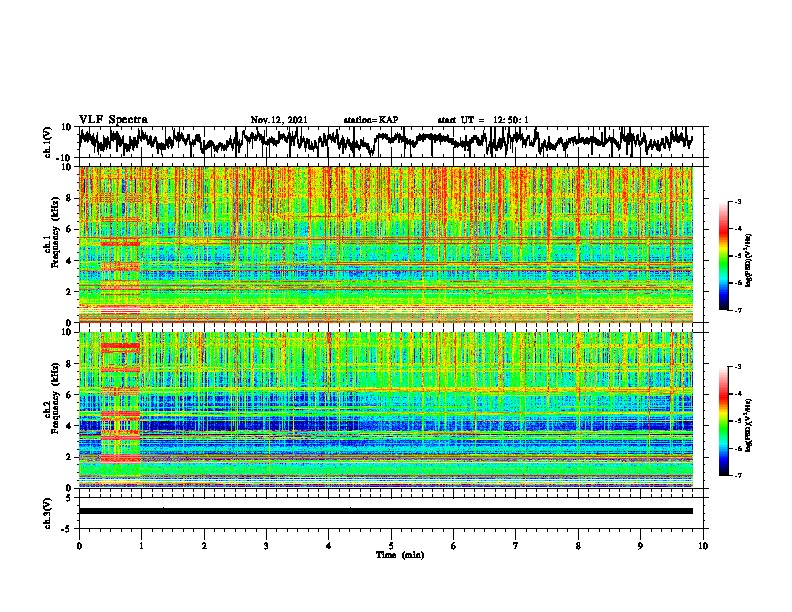Click time axis tick label "5"
This screenshot has width=792, height=612.
coord(391,546)
